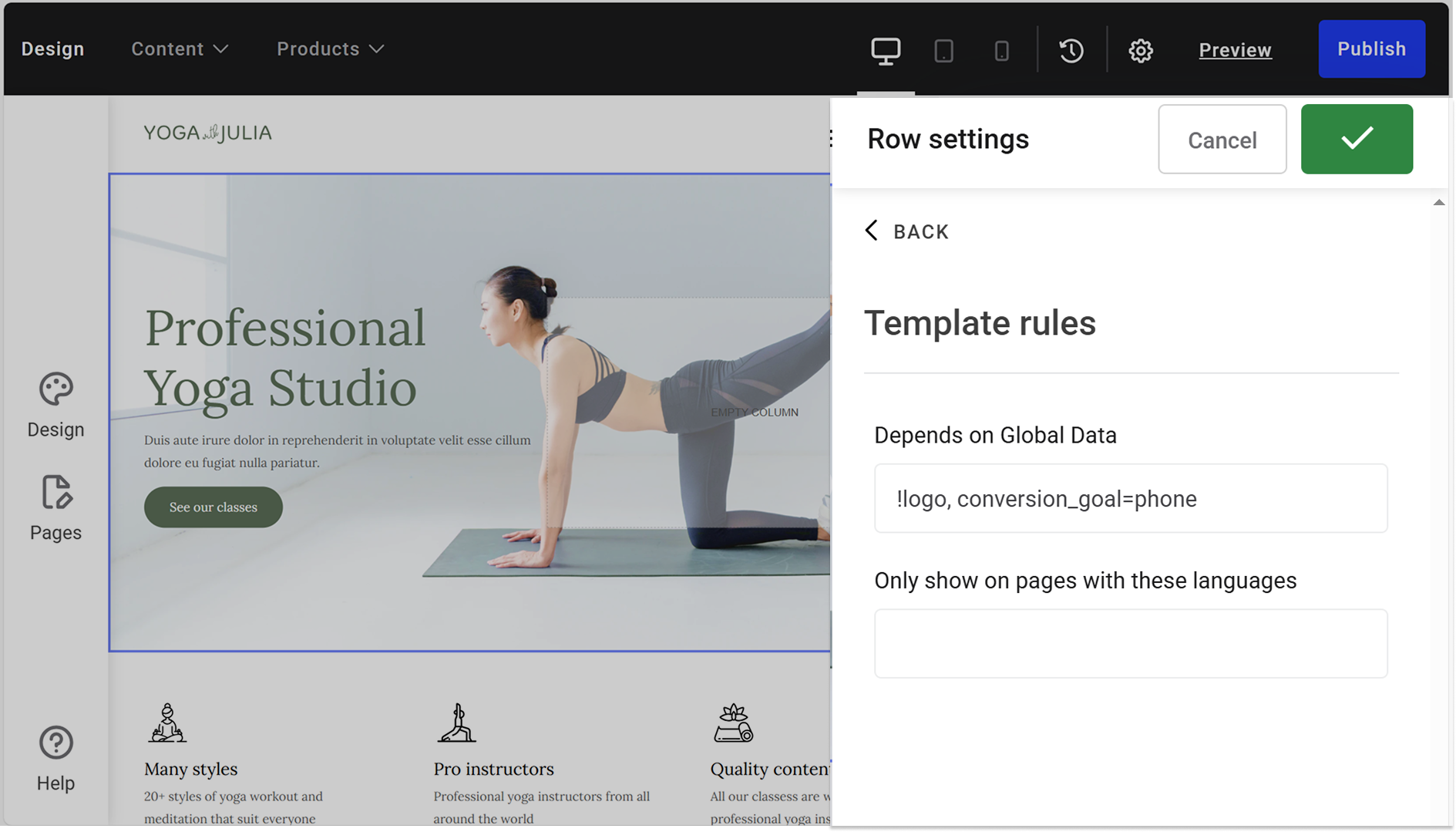Image resolution: width=1456 pixels, height=832 pixels.
Task: Click the Yoga Julia logo
Action: (207, 133)
